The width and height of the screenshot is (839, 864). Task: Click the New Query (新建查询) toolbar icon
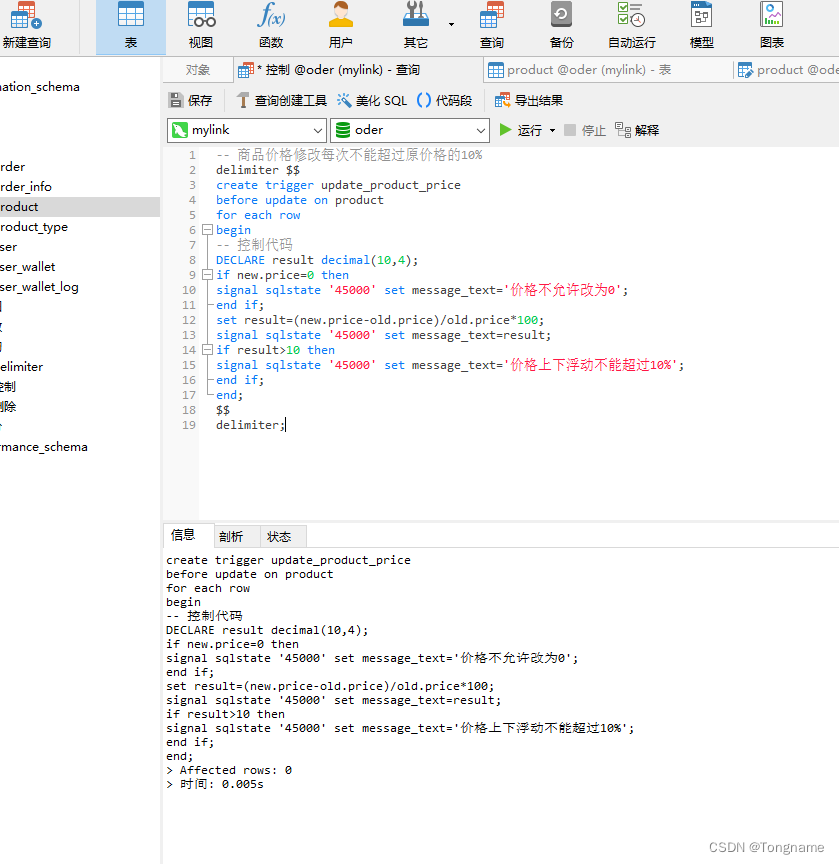coord(26,26)
